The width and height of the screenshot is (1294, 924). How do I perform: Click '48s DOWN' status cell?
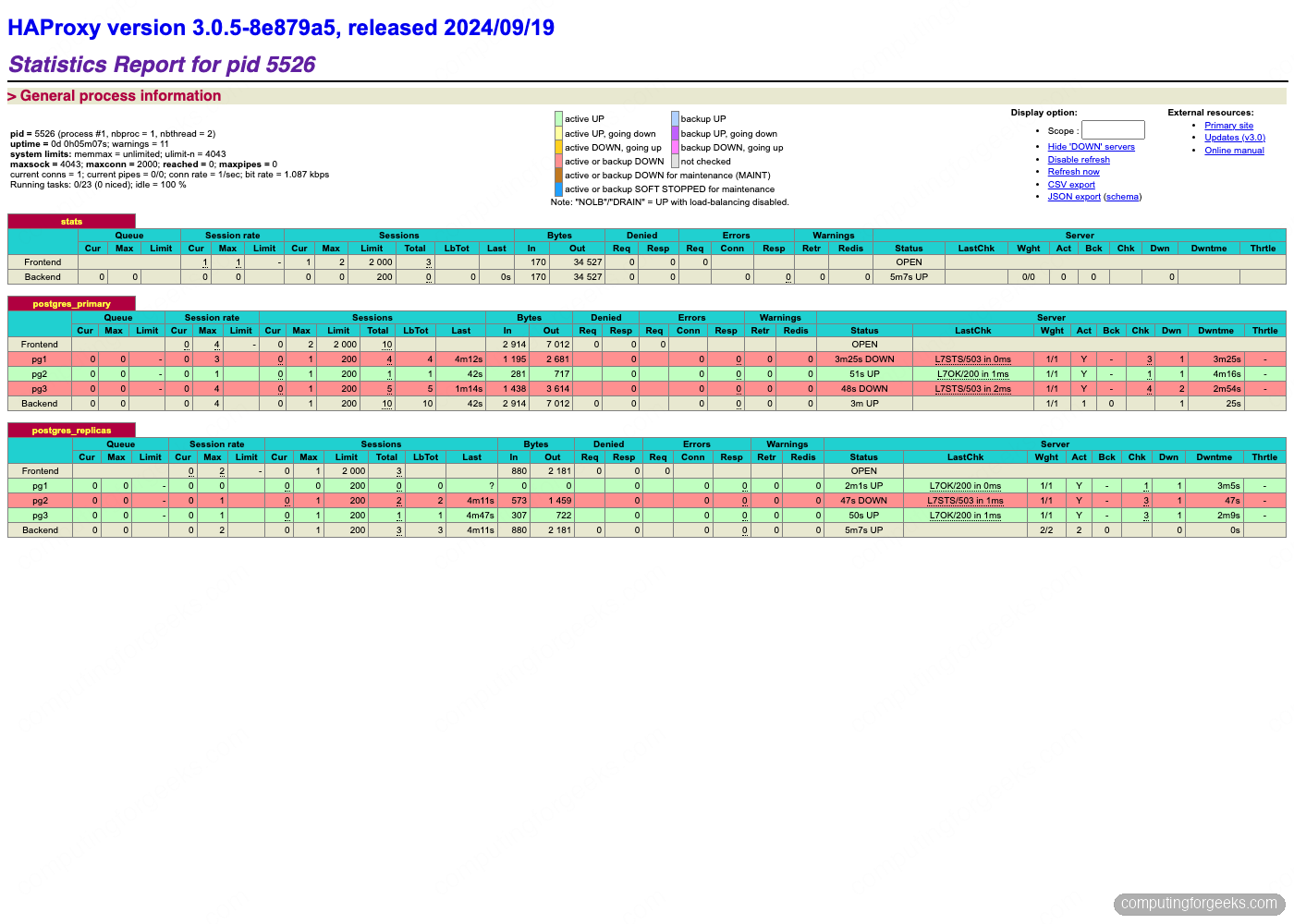click(x=864, y=389)
